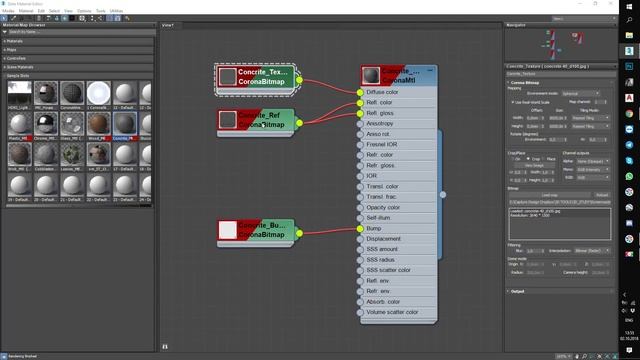Click Select by Material toolbar icon

click(x=127, y=18)
